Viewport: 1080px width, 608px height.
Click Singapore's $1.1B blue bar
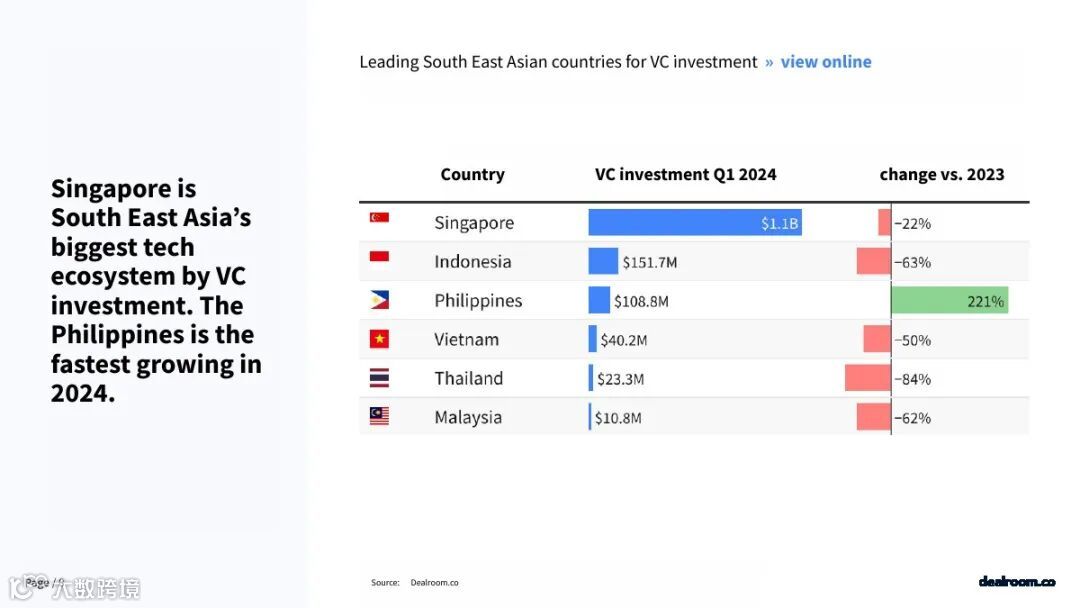[x=694, y=223]
